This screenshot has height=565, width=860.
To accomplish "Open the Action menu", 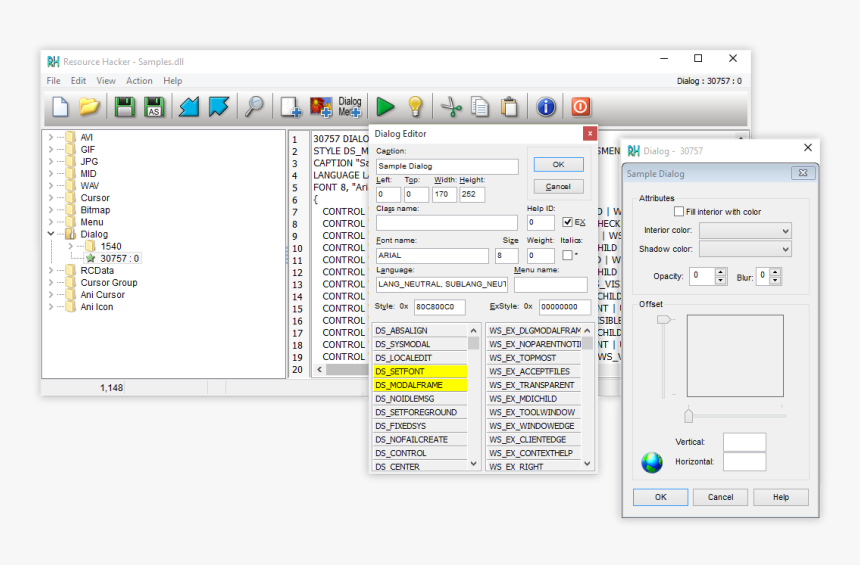I will 139,81.
